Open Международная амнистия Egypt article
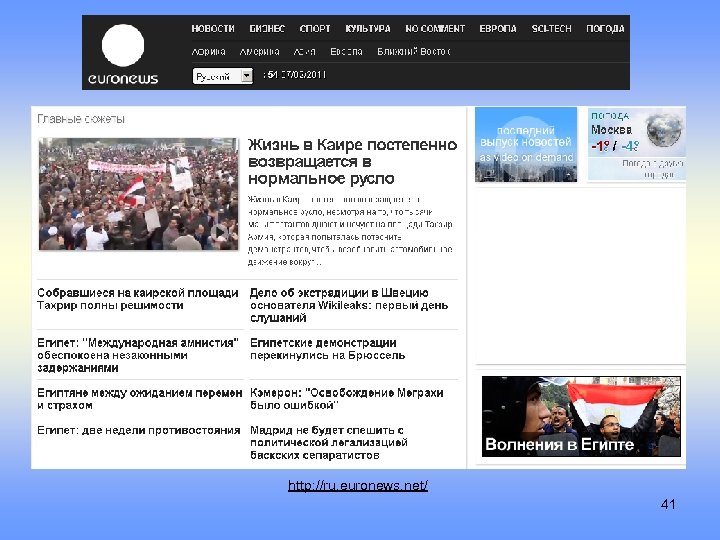Screen dimensions: 720x540 (138, 355)
